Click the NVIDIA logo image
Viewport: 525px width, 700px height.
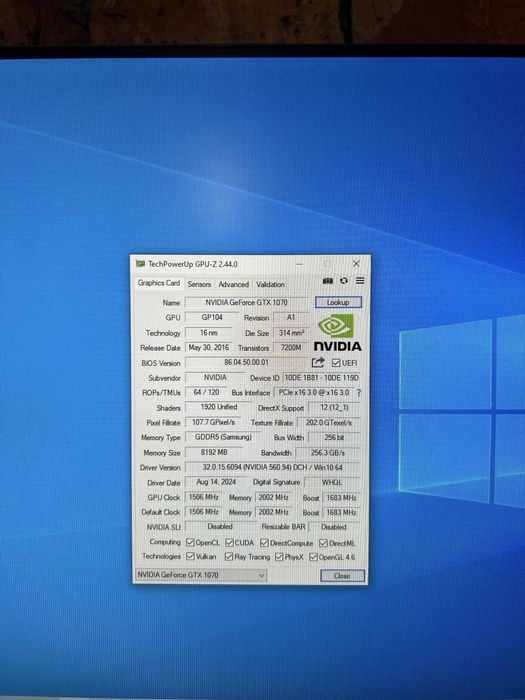(x=337, y=333)
